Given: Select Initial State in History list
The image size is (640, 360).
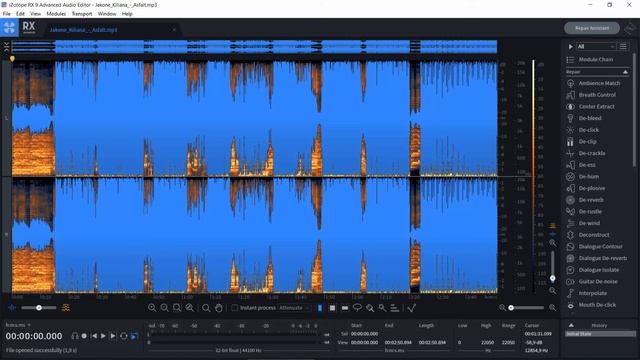Looking at the screenshot, I should 600,334.
